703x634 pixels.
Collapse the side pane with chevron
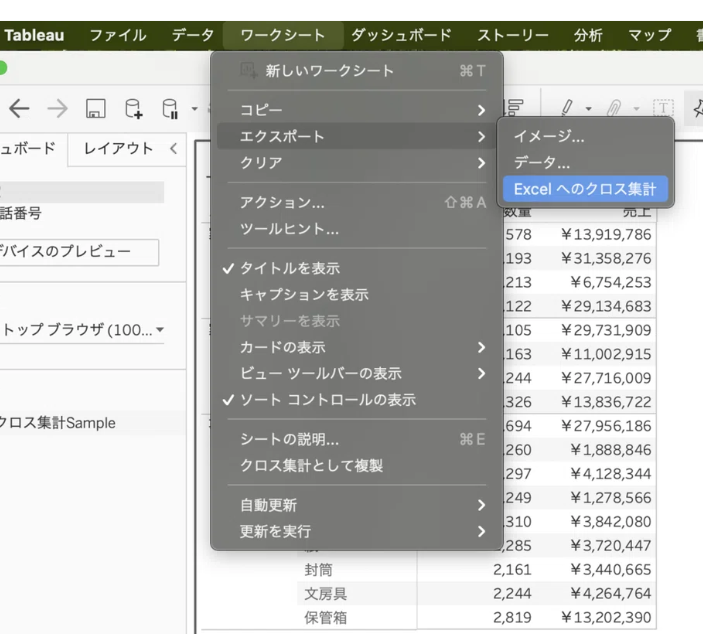tap(174, 148)
